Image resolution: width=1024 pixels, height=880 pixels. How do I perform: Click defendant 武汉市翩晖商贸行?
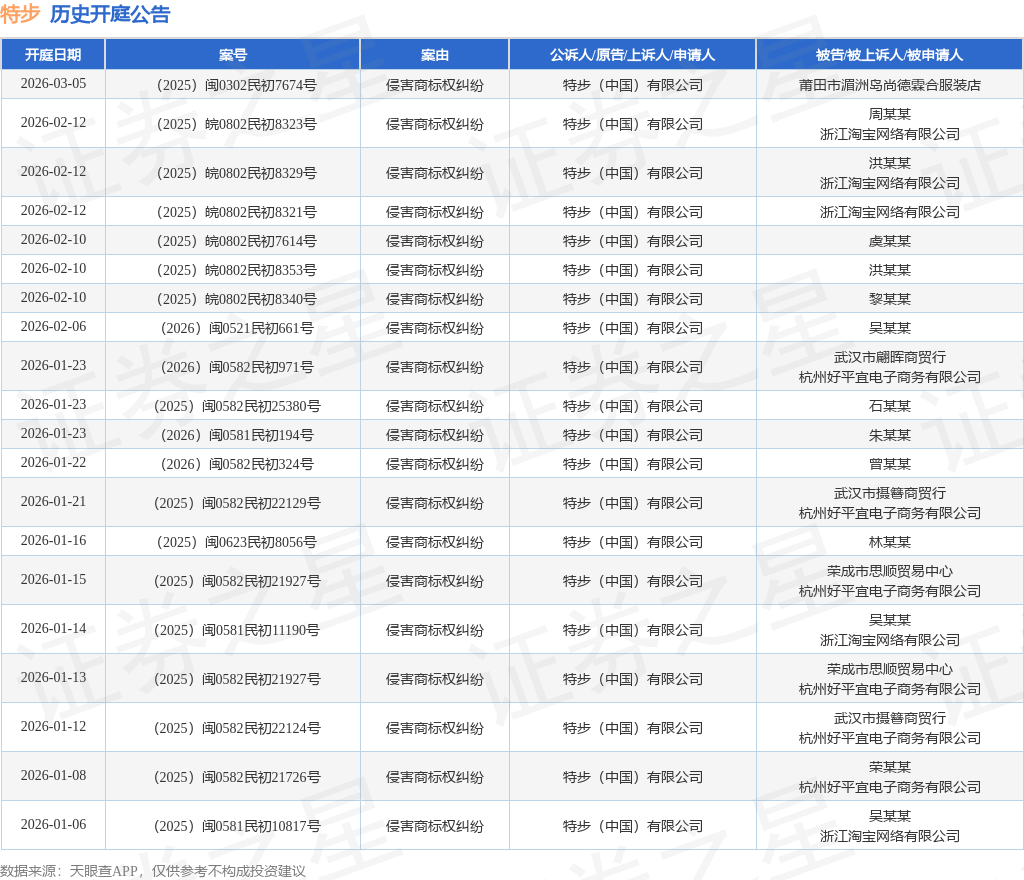click(x=889, y=357)
